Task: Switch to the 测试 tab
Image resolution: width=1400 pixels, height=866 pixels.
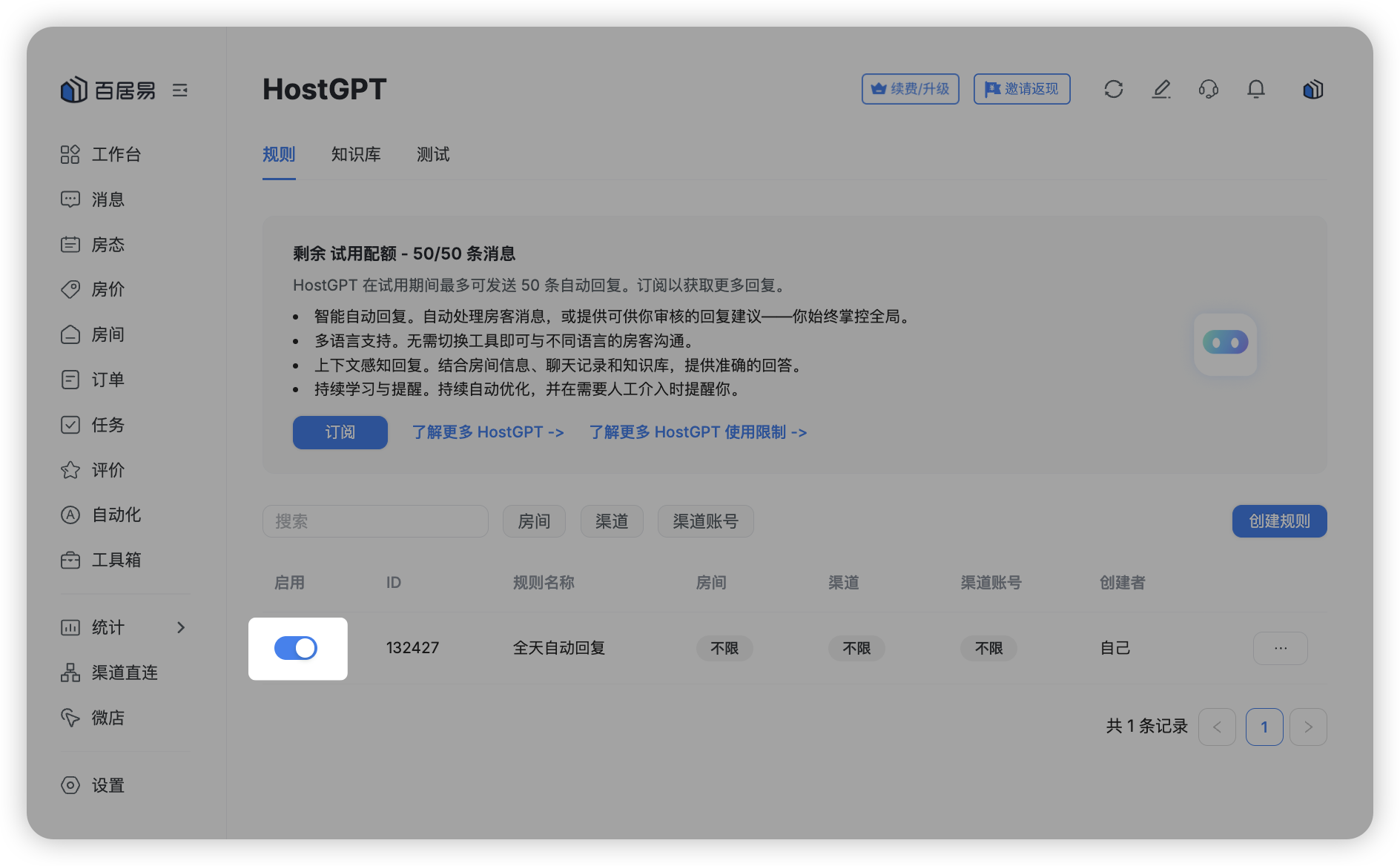Action: [433, 154]
